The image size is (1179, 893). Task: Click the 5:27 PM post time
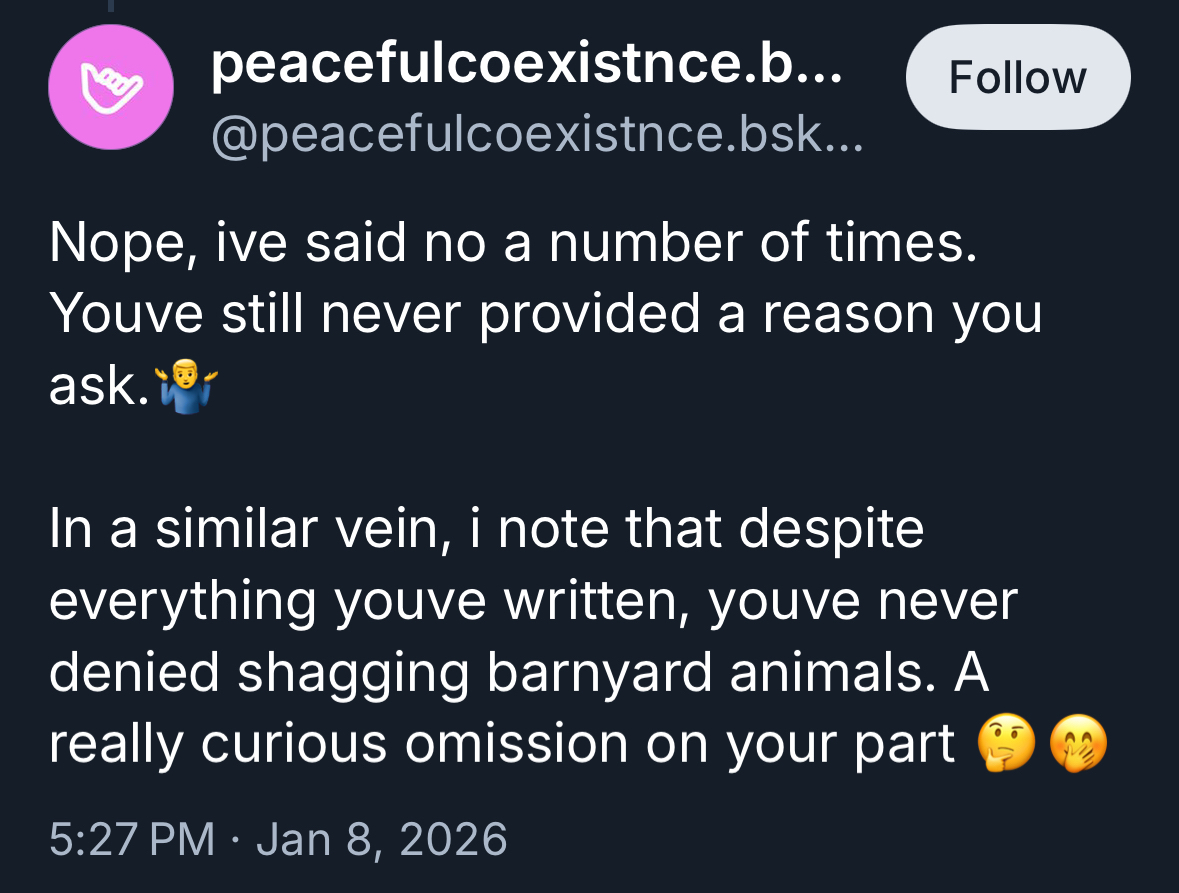[132, 839]
